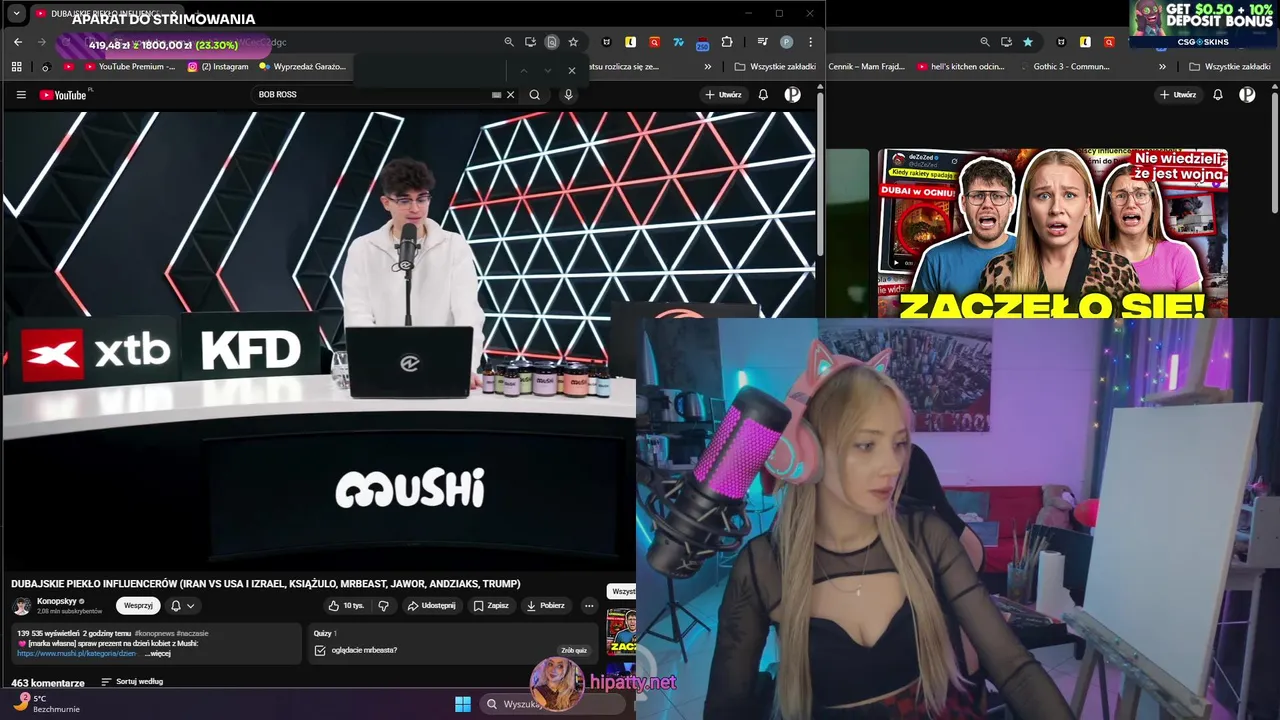Go back in left browser window
This screenshot has width=1280, height=720.
18,42
